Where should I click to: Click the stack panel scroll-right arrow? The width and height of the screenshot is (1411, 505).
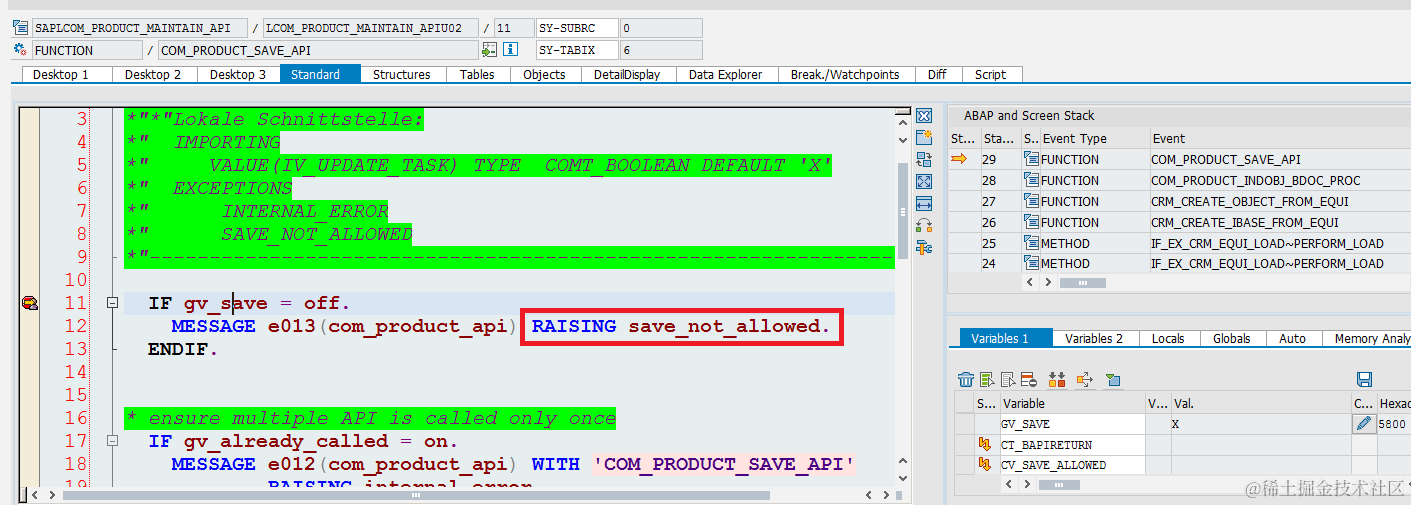coord(1050,283)
